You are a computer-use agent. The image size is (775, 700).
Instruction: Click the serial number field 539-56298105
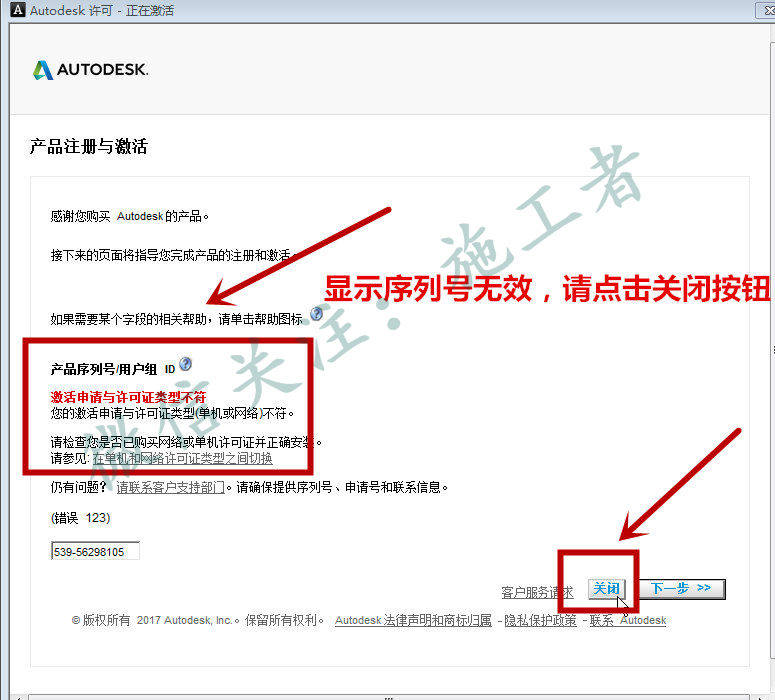pos(95,551)
